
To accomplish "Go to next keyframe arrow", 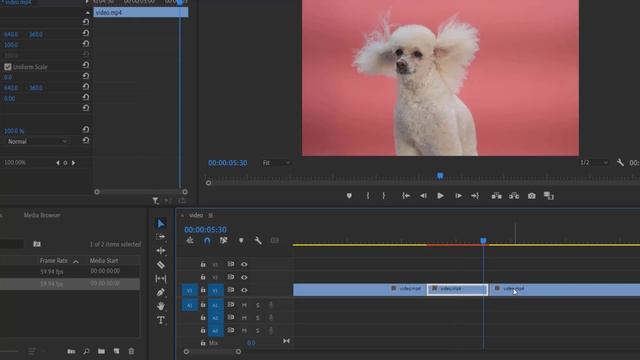I will pos(73,163).
